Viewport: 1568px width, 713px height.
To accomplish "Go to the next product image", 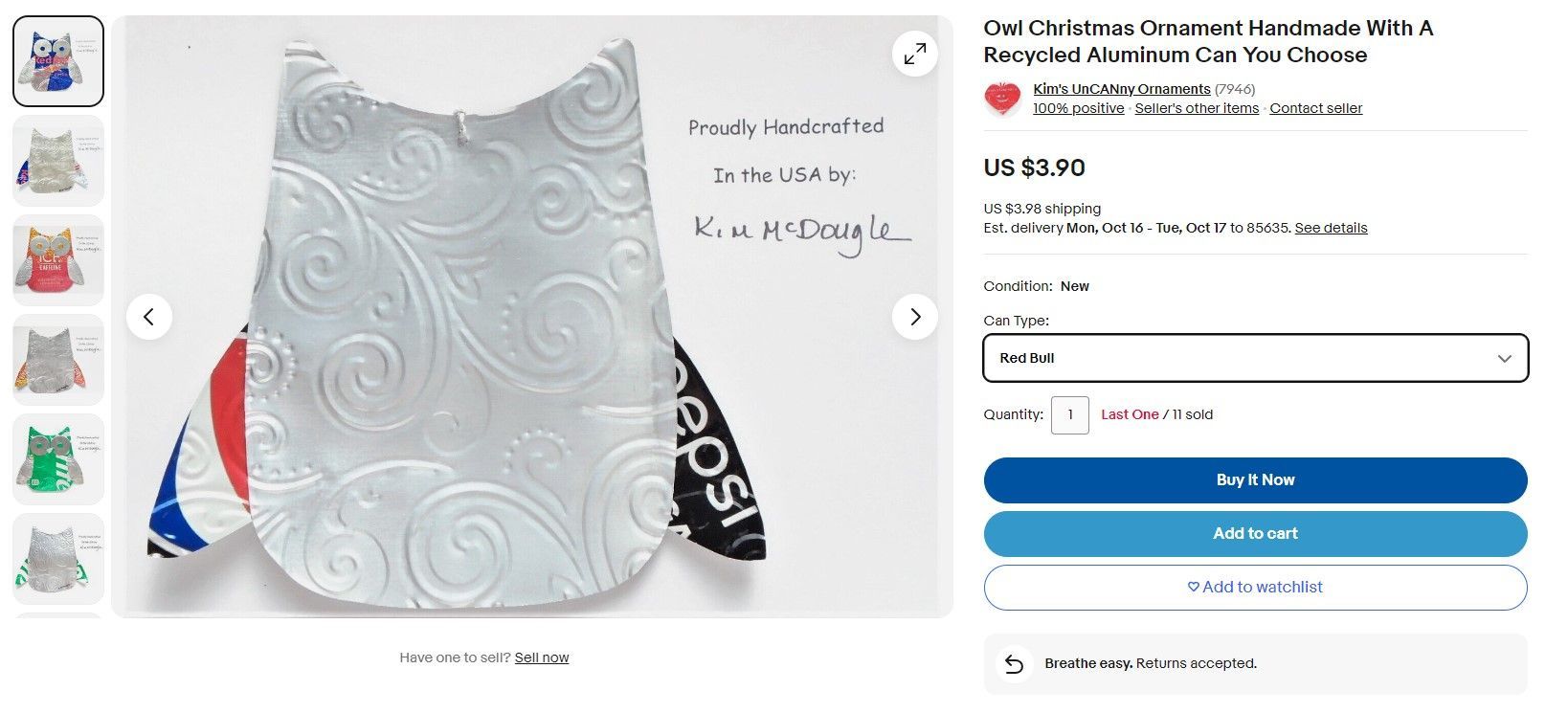I will coord(915,317).
